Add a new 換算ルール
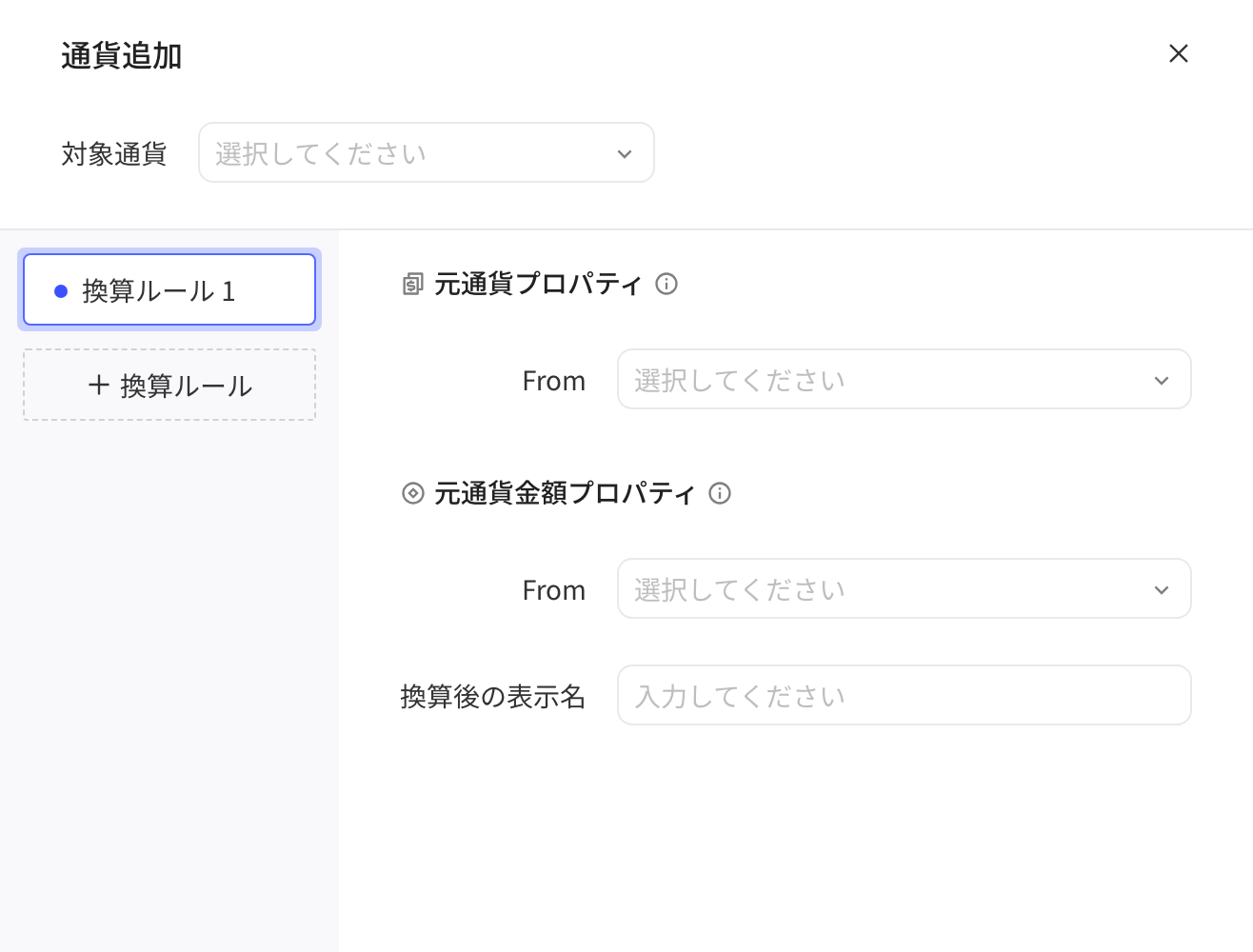The width and height of the screenshot is (1253, 952). tap(169, 385)
